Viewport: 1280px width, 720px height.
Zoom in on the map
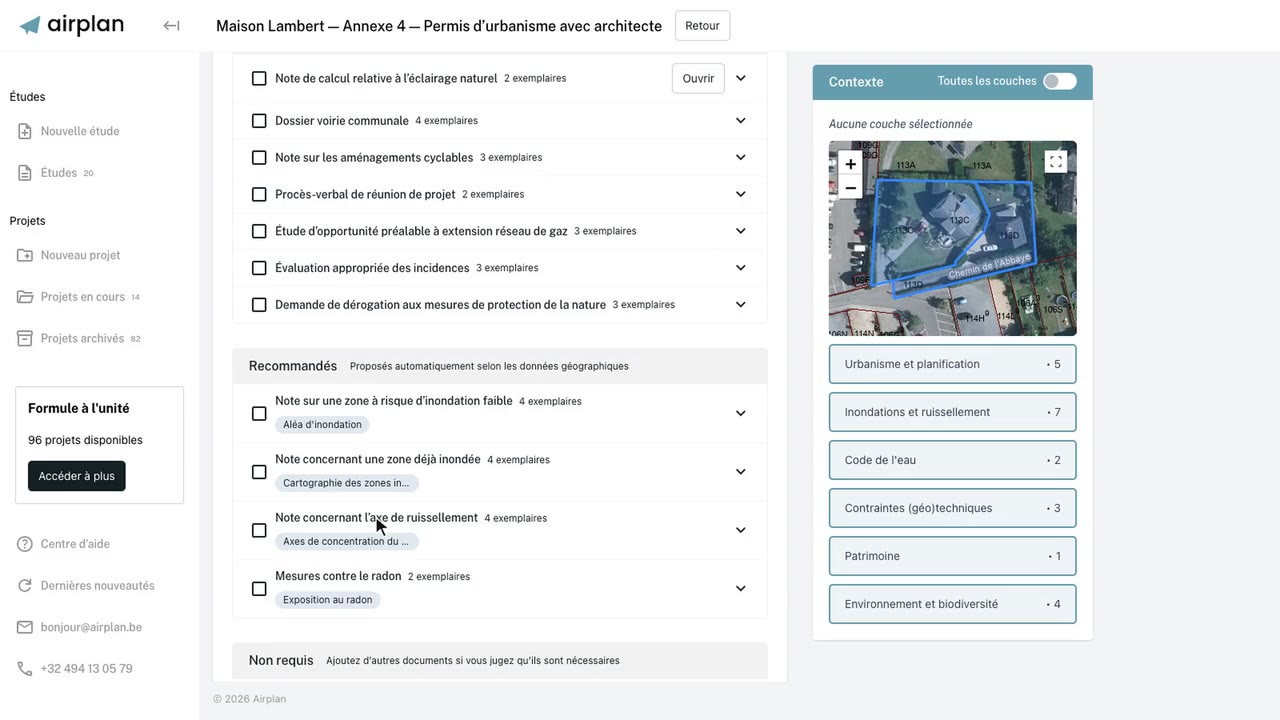click(x=850, y=164)
